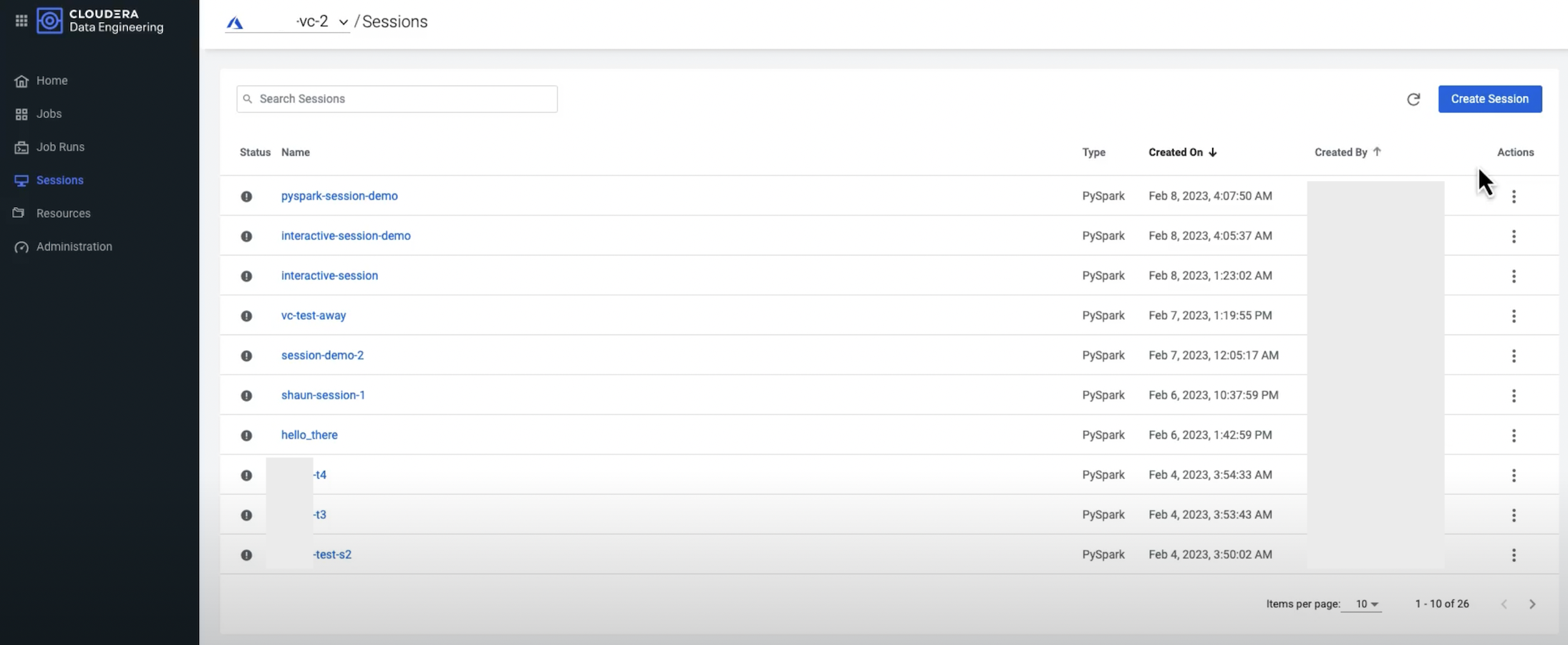
Task: Open the Items per page dropdown
Action: pos(1366,604)
